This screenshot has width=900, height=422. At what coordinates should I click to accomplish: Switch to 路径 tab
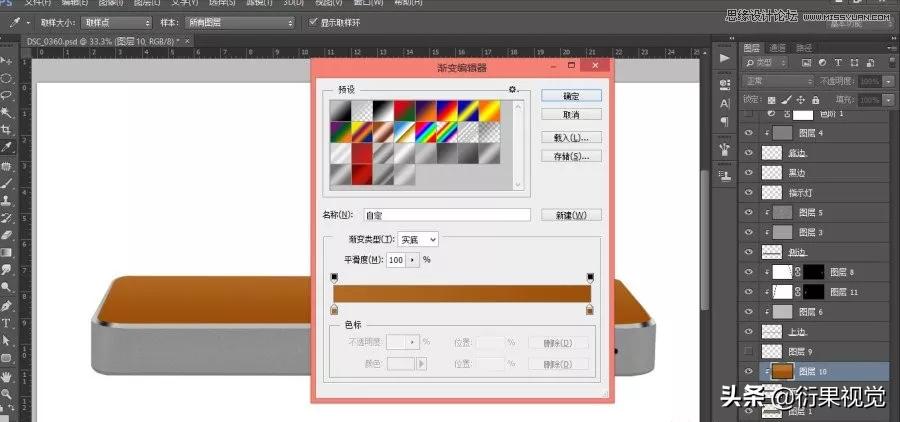[x=804, y=48]
